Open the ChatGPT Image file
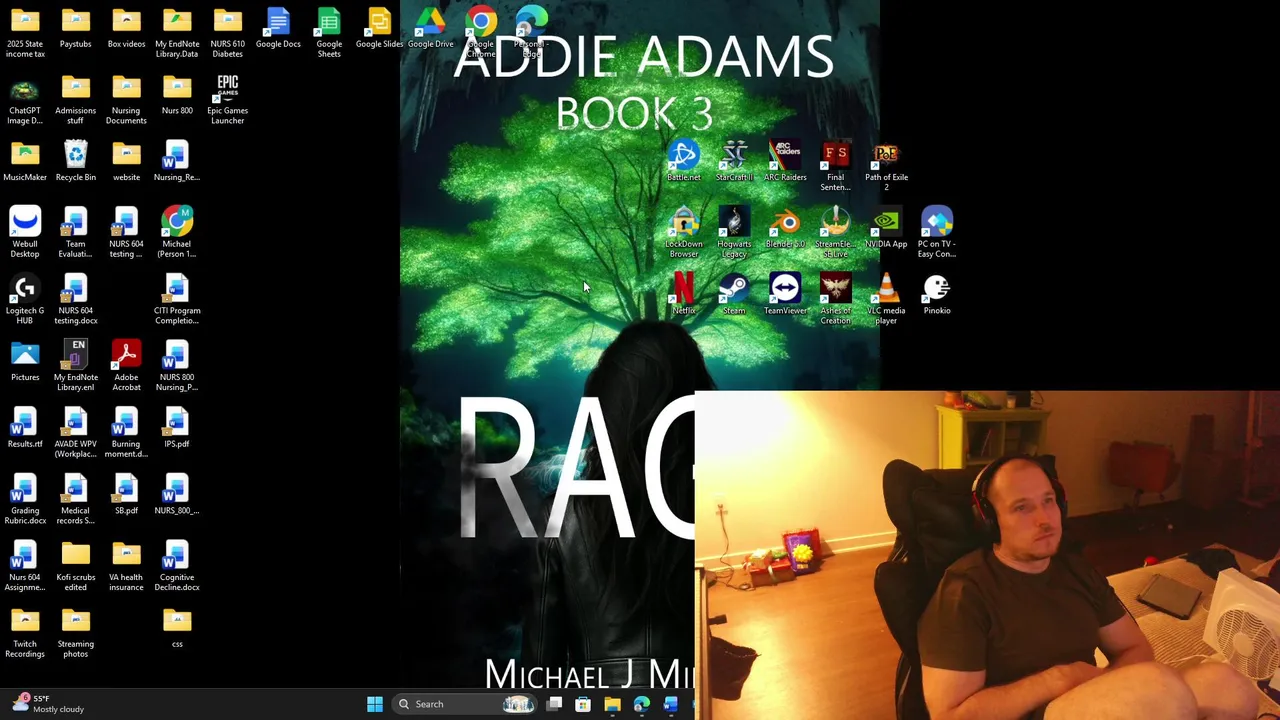The height and width of the screenshot is (720, 1280). 25,99
